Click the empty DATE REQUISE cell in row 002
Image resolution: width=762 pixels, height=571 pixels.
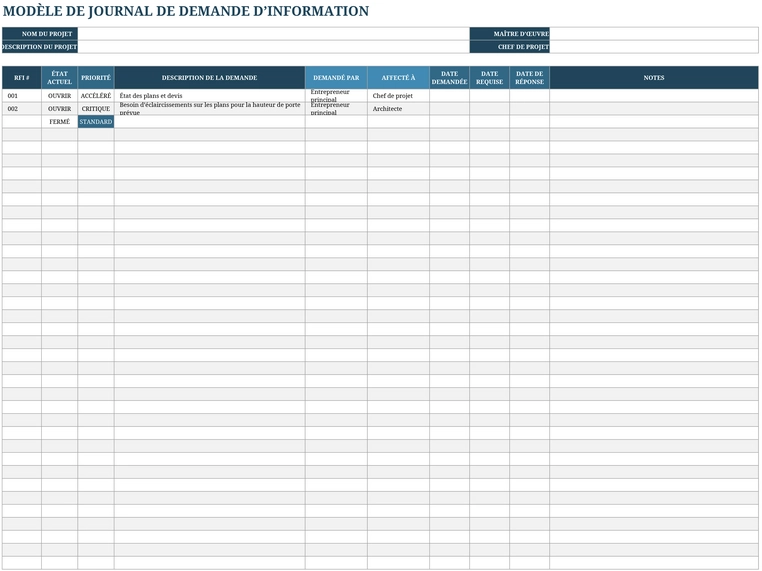point(489,109)
